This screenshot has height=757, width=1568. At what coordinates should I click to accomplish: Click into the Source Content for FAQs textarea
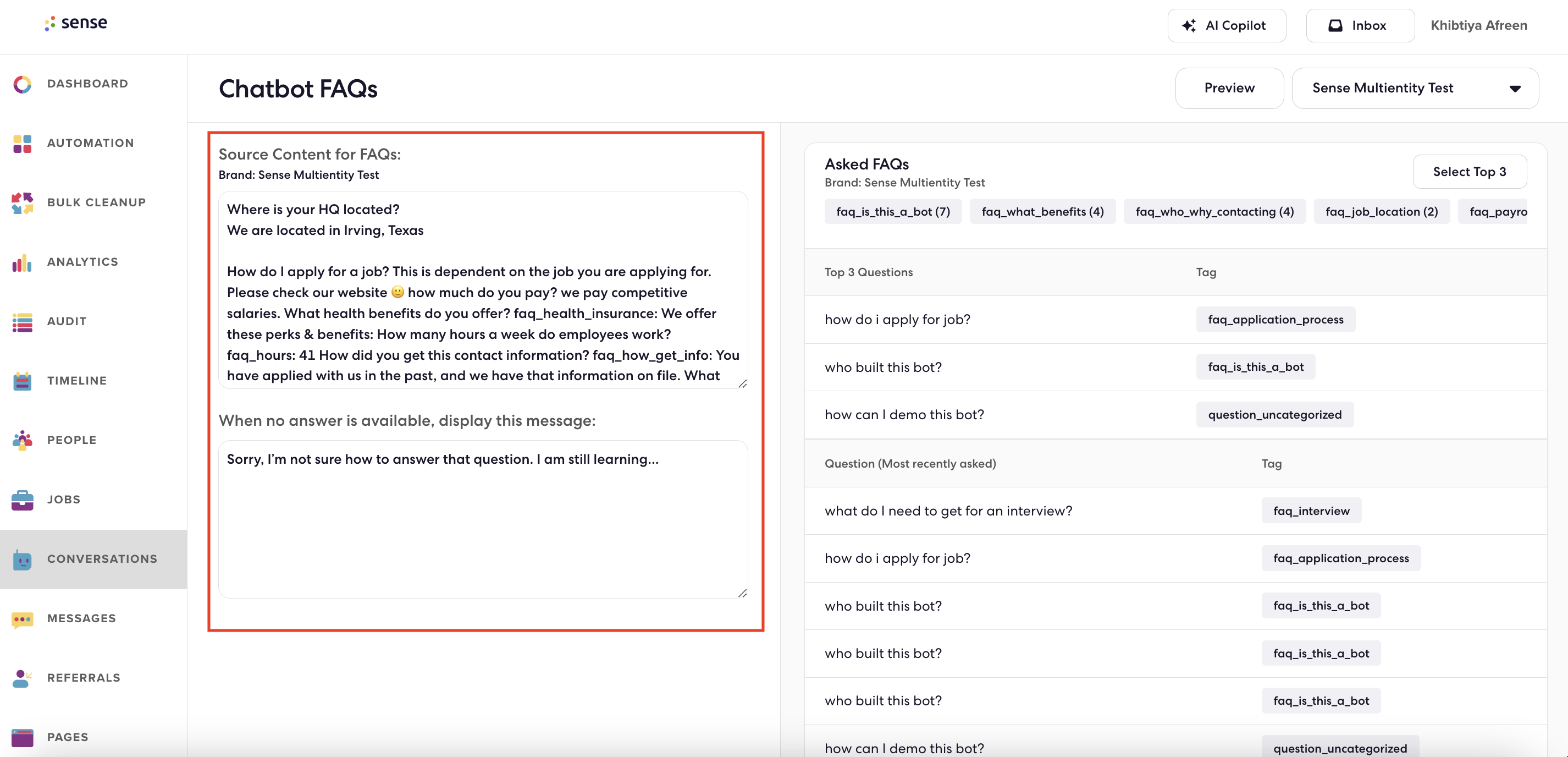pos(483,290)
